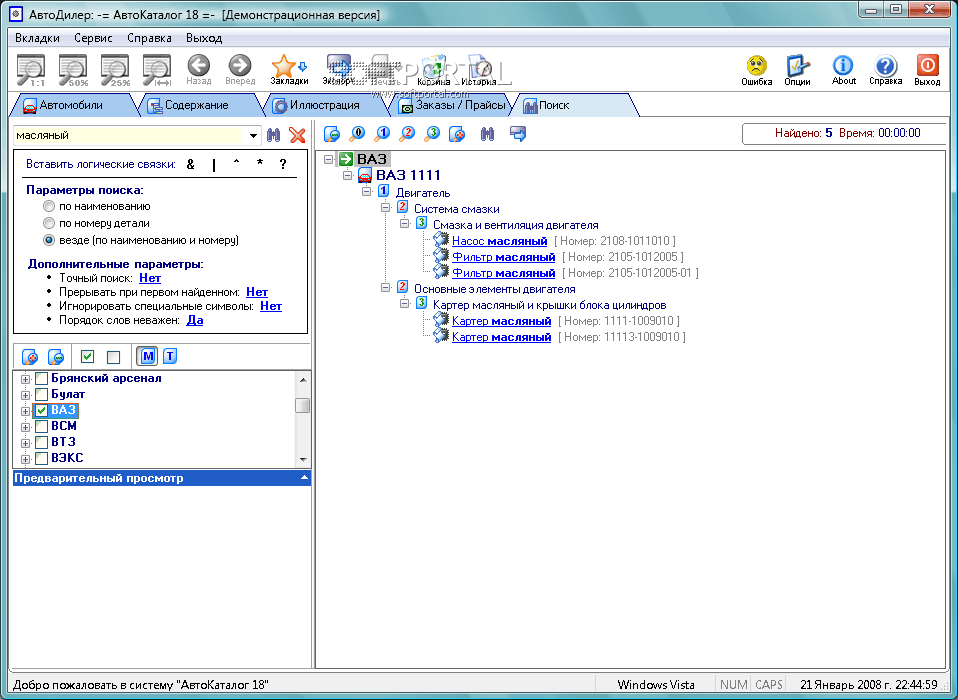The height and width of the screenshot is (700, 958).
Task: Expand Брянский арсенал in manufacturer list
Action: click(x=25, y=379)
